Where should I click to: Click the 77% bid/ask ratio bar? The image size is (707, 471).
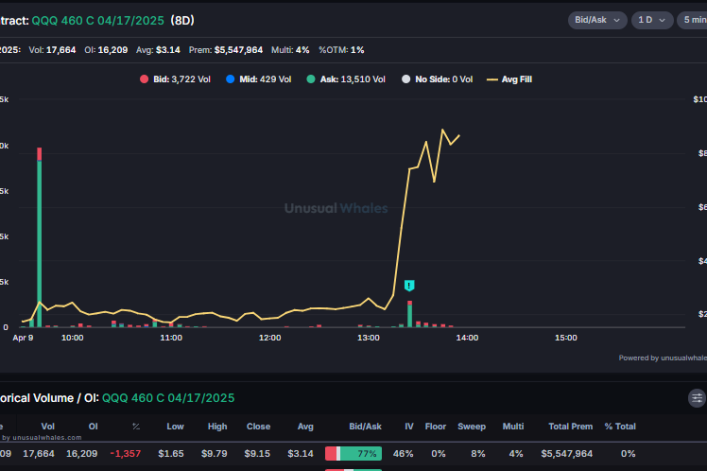354,453
